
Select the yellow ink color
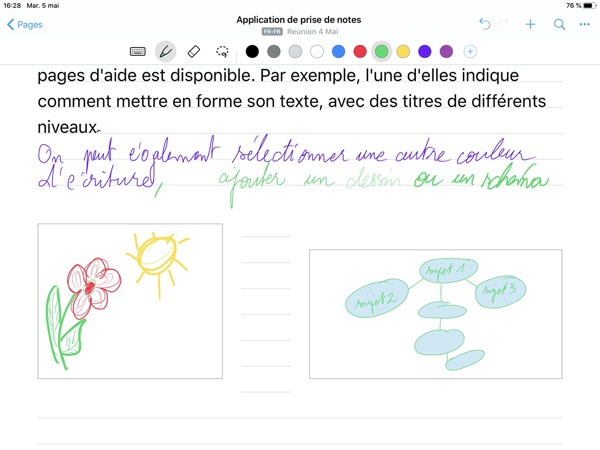click(403, 51)
